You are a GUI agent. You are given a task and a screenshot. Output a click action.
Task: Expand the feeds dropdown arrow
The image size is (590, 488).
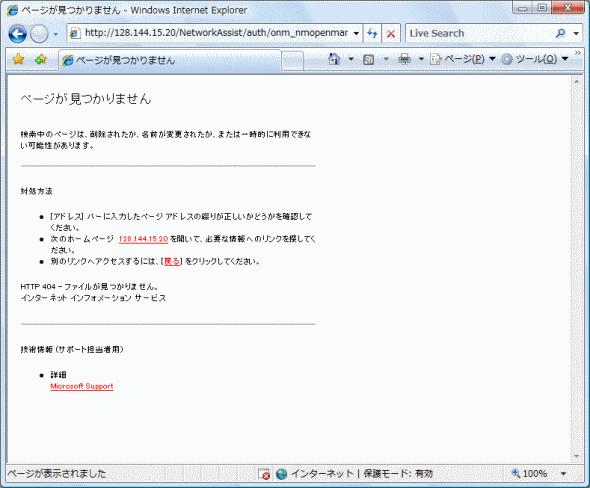point(386,59)
